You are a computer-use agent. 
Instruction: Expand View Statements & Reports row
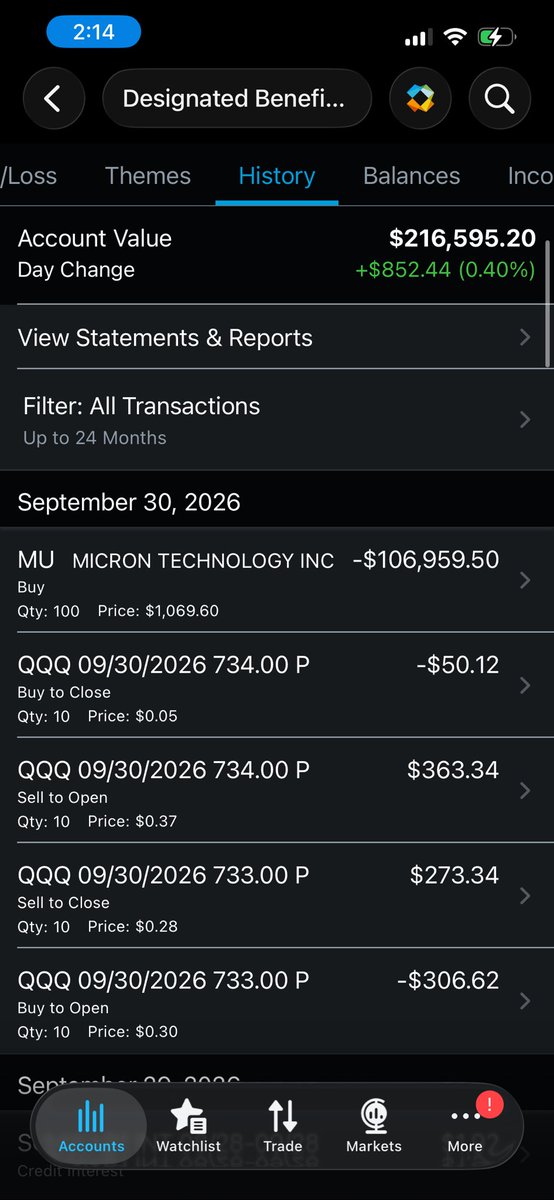(x=277, y=337)
